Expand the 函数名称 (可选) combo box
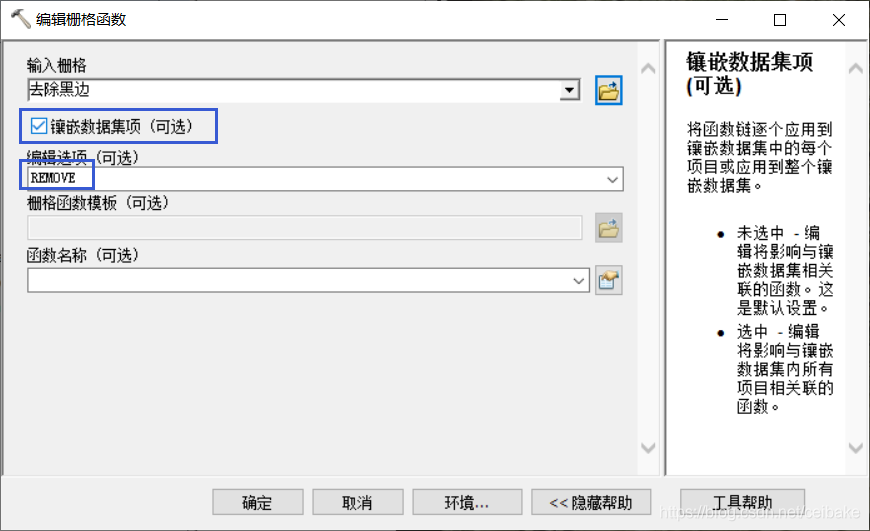 coord(578,281)
